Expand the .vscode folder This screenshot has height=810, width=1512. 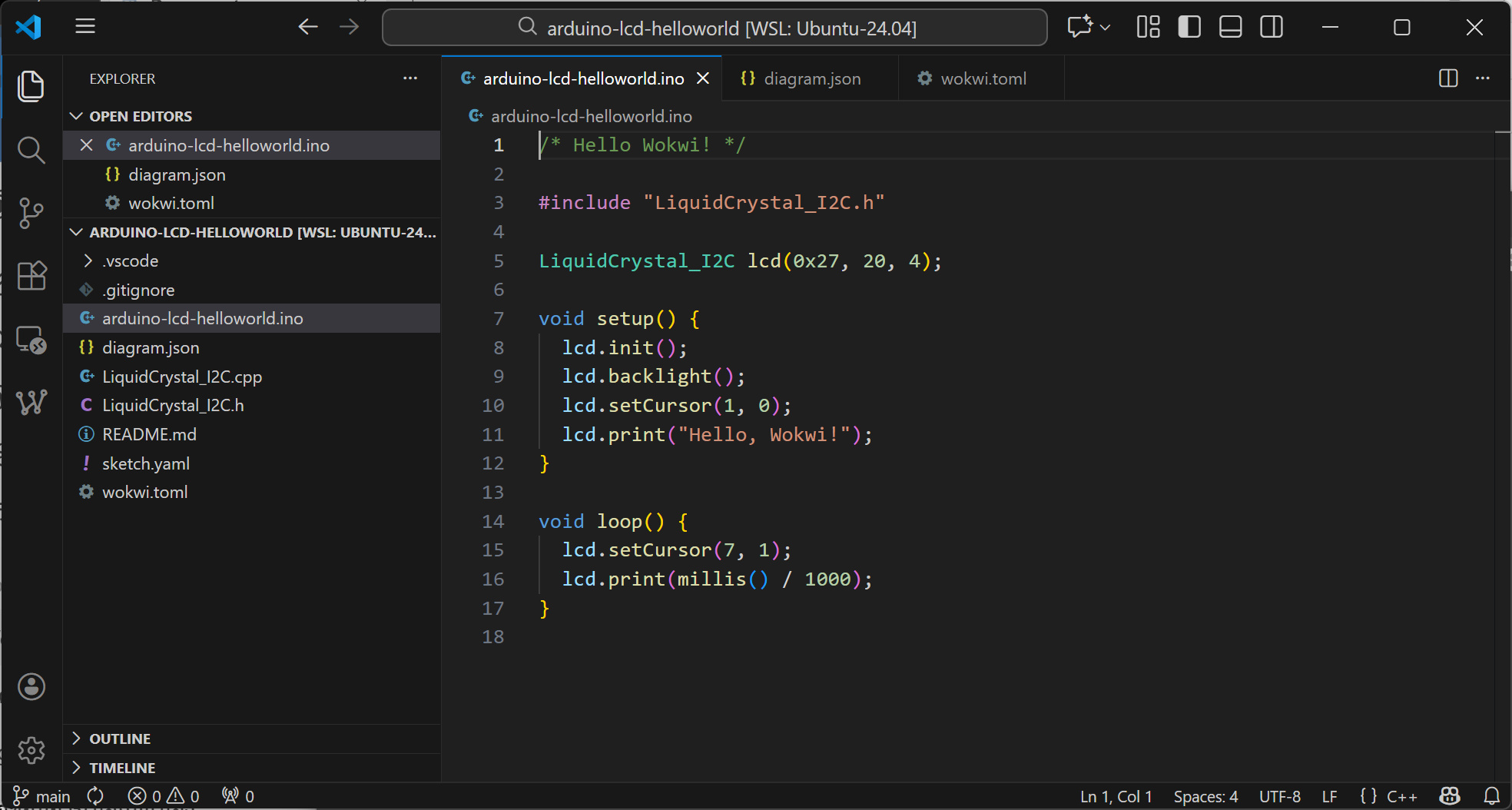click(131, 261)
